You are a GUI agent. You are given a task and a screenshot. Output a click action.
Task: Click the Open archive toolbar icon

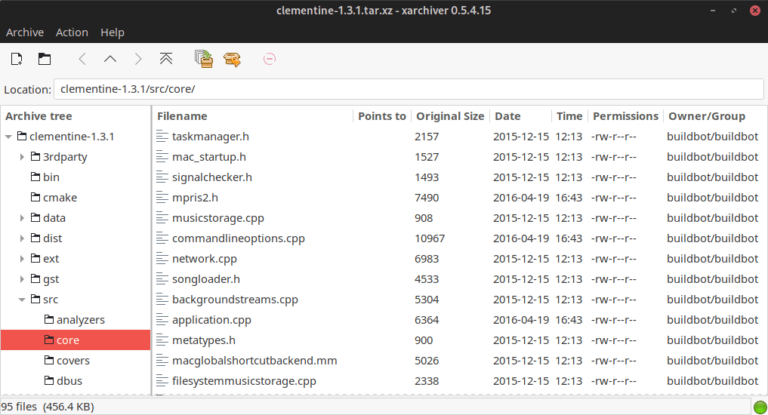tap(45, 59)
